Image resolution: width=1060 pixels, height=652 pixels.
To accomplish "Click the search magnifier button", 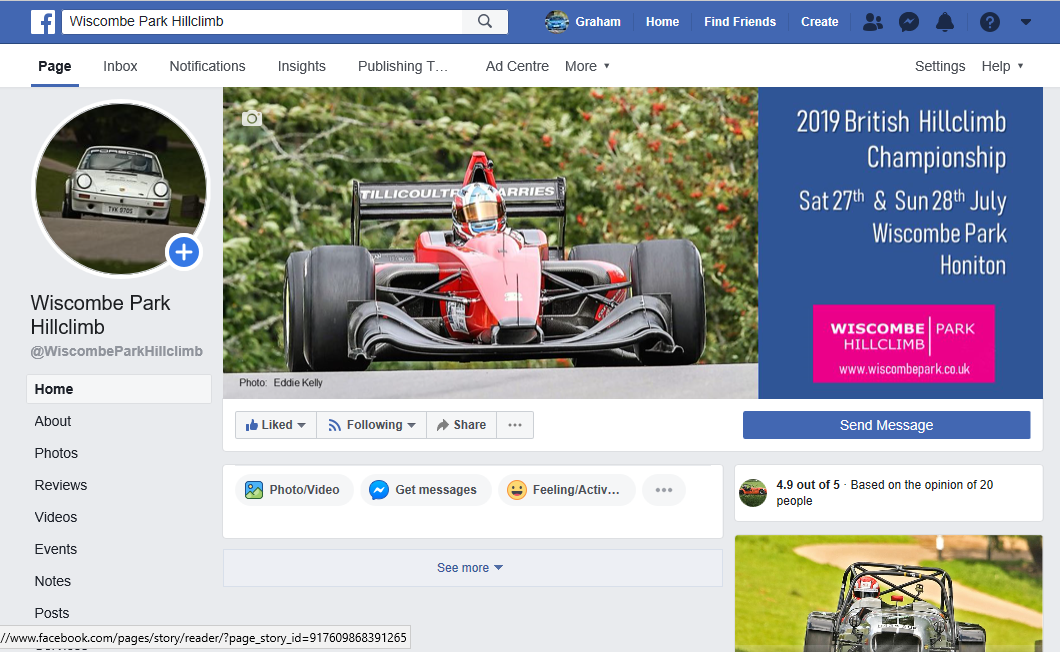I will pos(485,22).
